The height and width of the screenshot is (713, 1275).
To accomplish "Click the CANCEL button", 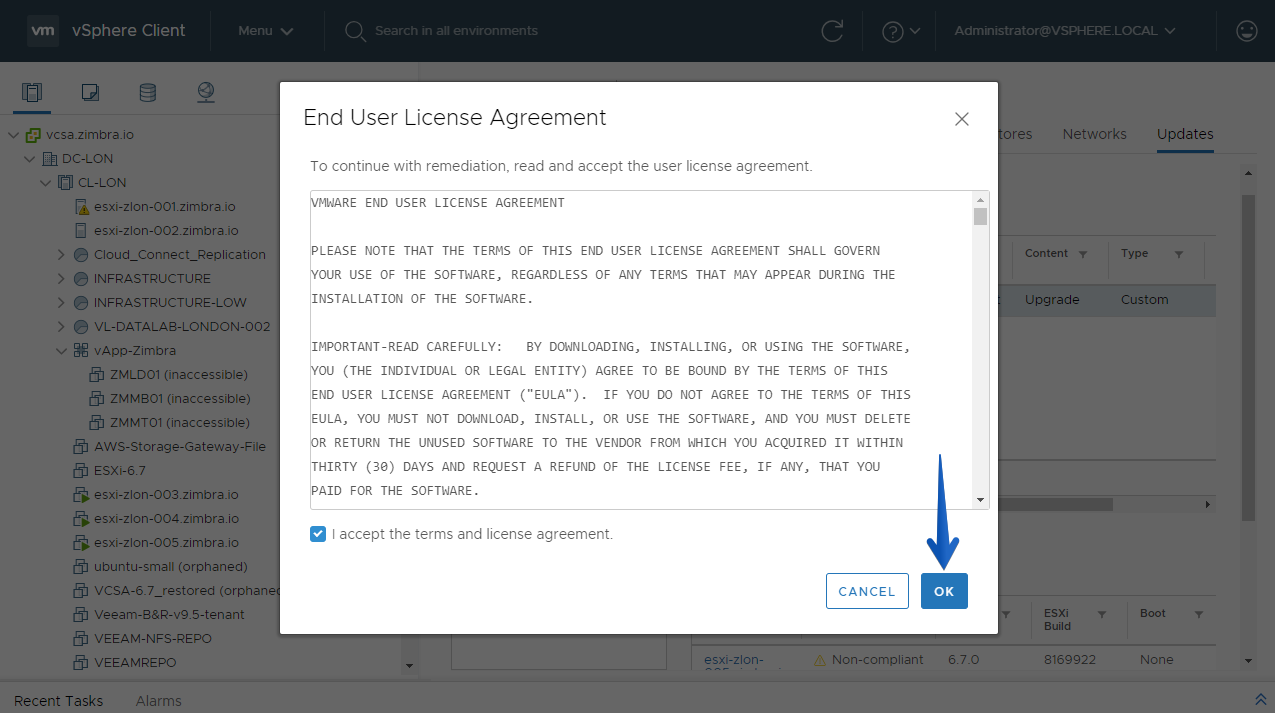I will pos(867,591).
